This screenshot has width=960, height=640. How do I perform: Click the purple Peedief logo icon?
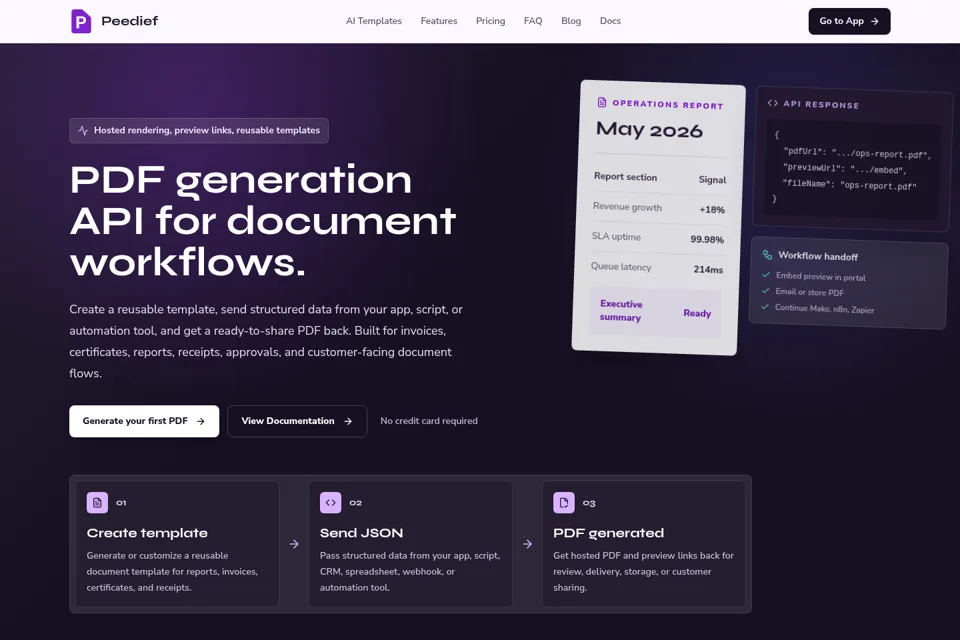(81, 21)
